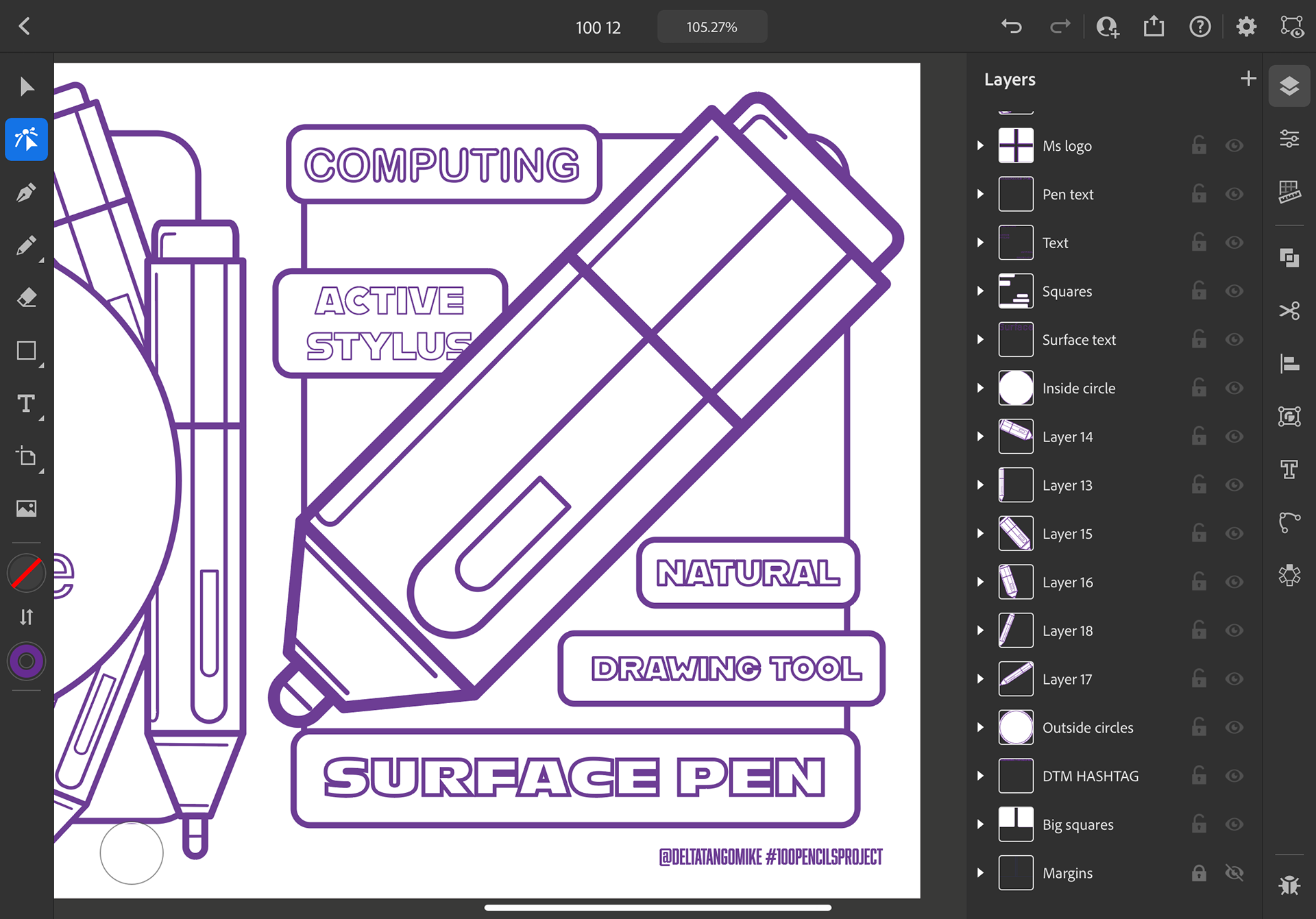The image size is (1316, 919).
Task: Hide the Squares layer
Action: (1234, 291)
